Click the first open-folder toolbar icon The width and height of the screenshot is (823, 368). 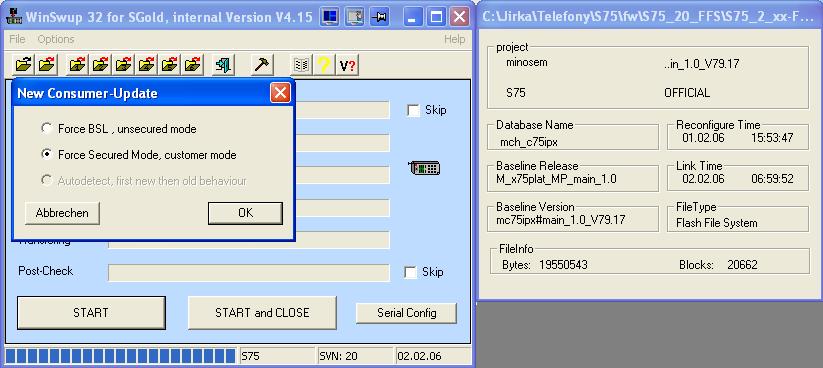pyautogui.click(x=24, y=65)
